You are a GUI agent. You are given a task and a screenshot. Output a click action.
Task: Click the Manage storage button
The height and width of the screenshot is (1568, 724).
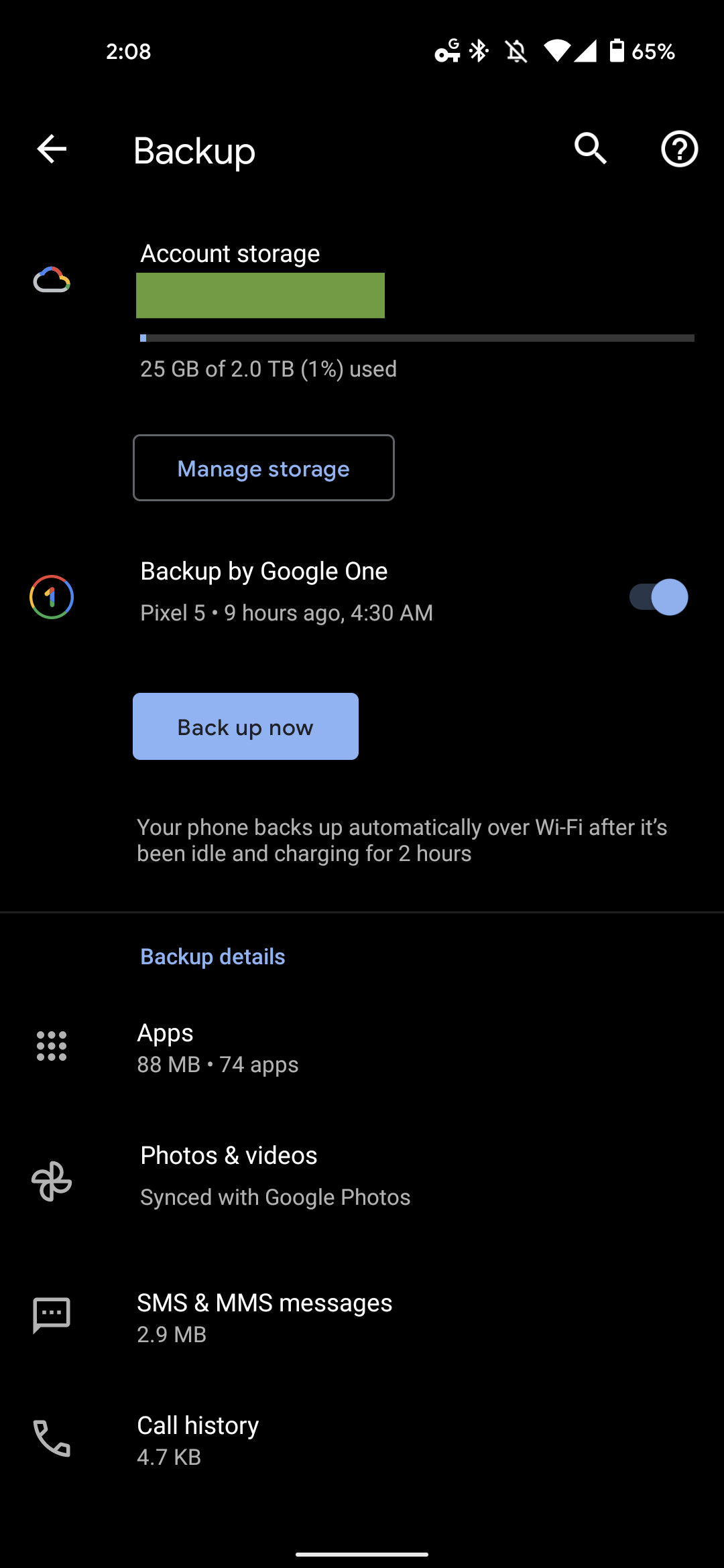click(263, 468)
